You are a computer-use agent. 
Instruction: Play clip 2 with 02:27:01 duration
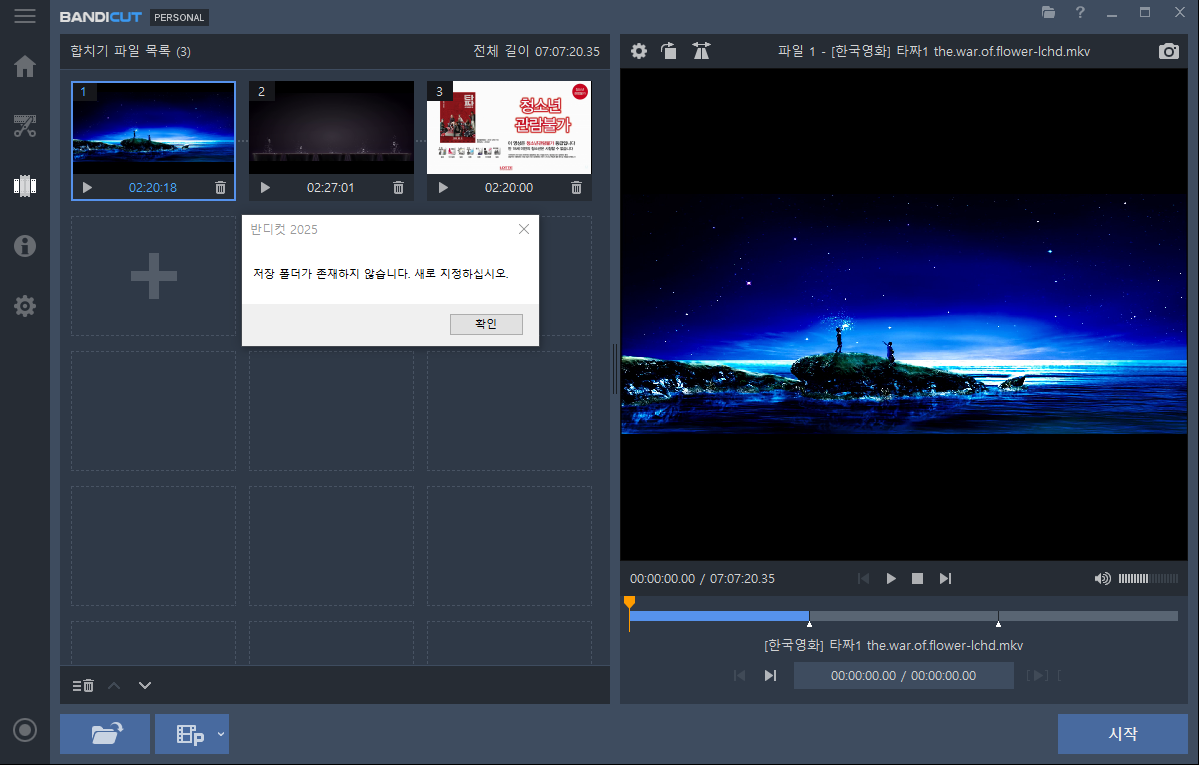(265, 187)
